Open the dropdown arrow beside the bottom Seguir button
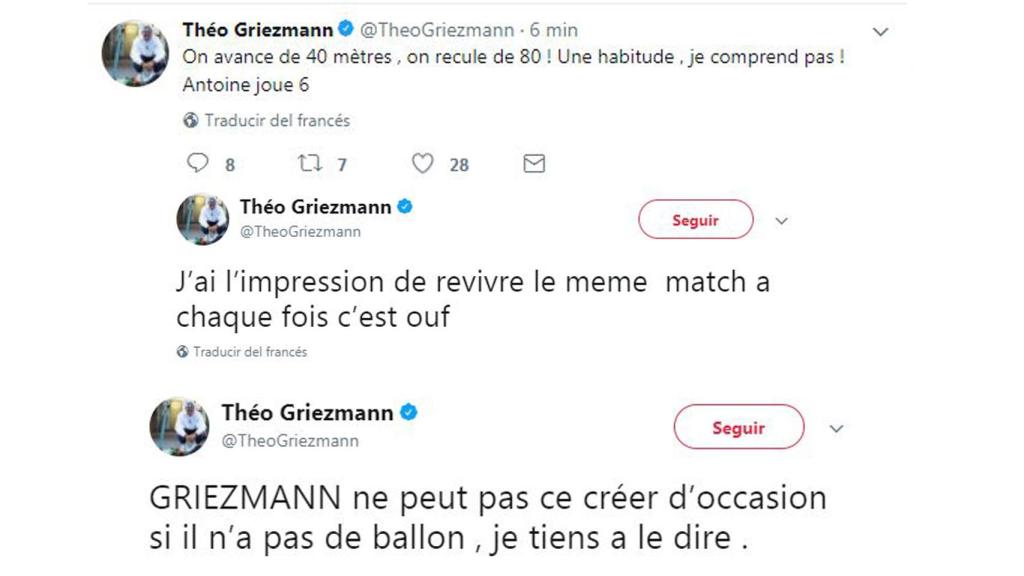 tap(835, 427)
